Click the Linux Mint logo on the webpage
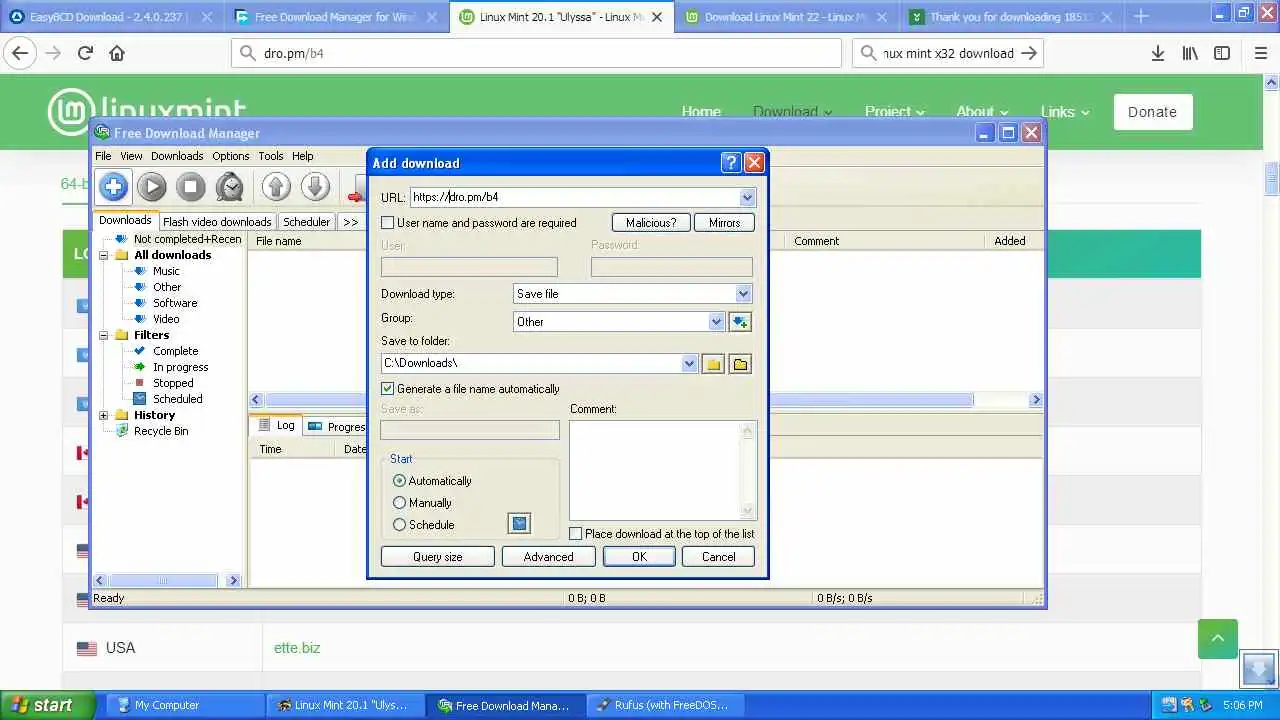 click(147, 111)
